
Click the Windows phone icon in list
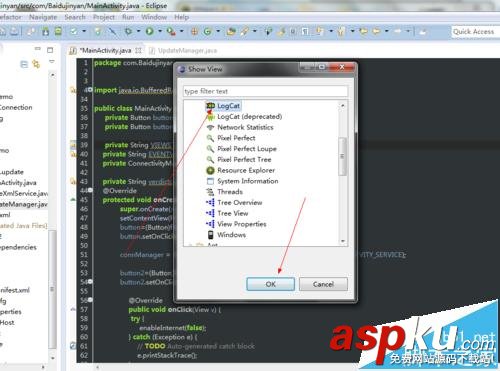pyautogui.click(x=210, y=235)
